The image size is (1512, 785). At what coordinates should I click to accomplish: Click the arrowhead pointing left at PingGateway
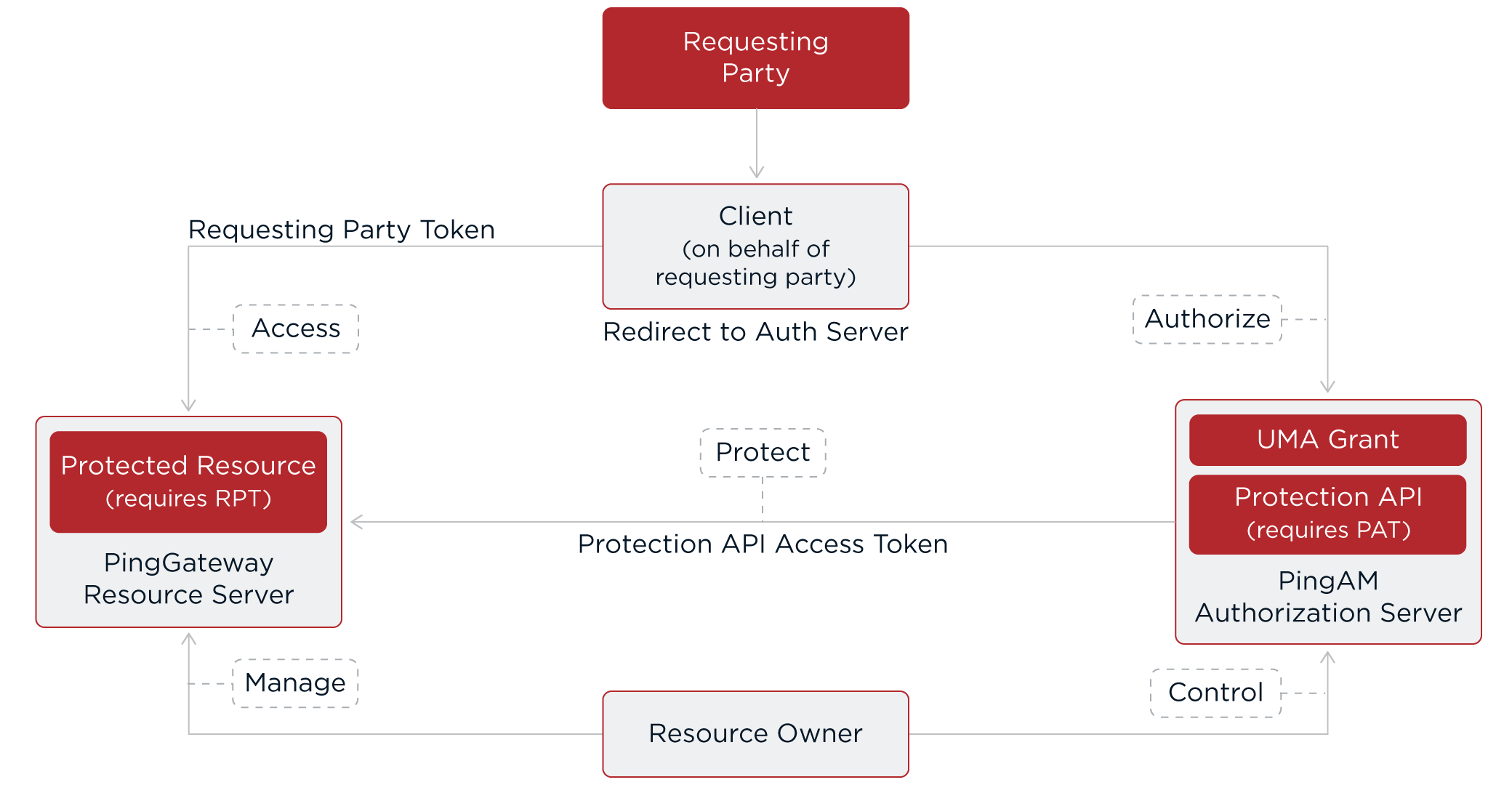356,522
